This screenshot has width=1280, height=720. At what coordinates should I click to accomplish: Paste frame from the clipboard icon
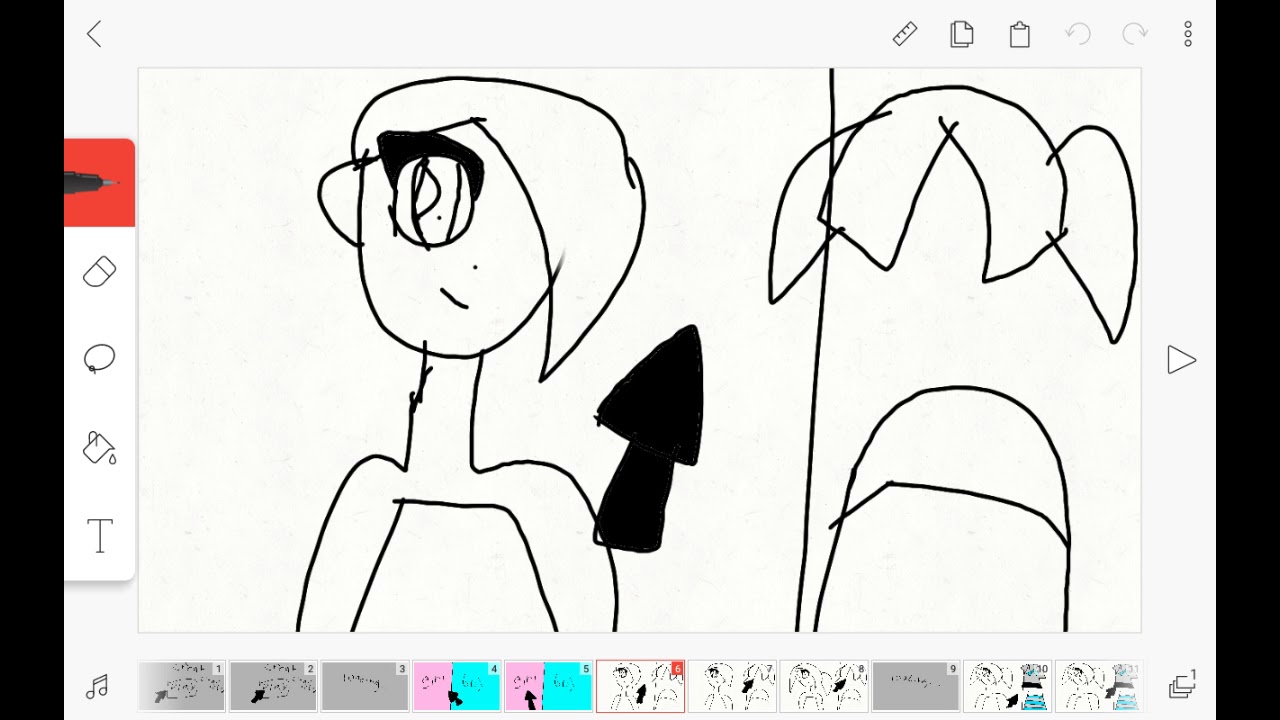[x=1020, y=34]
